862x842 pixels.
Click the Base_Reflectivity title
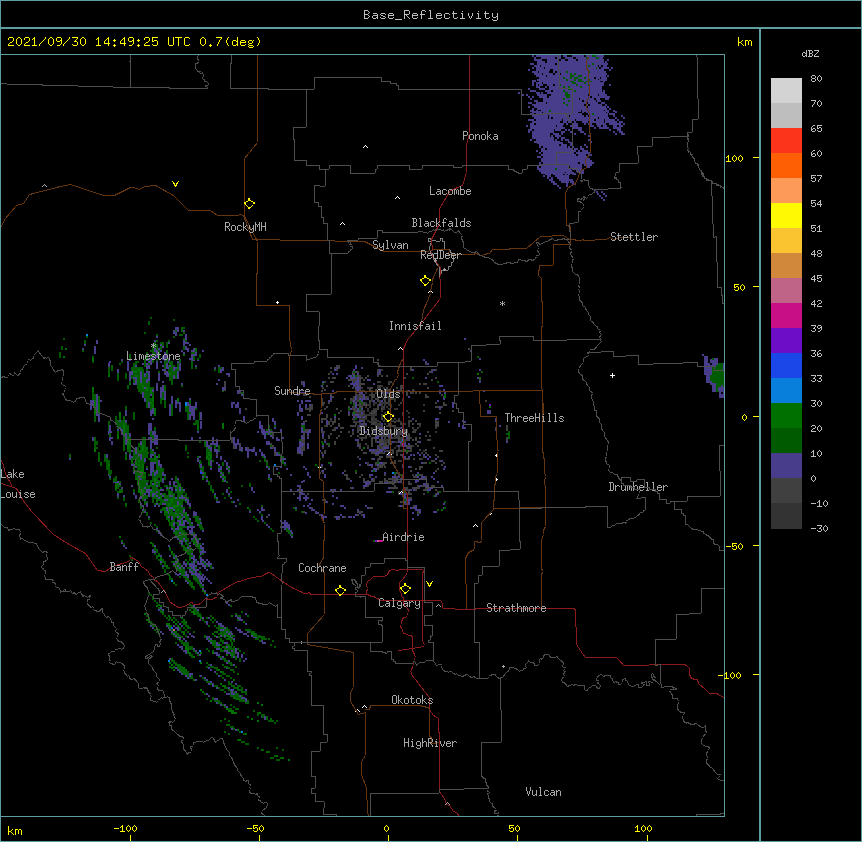pos(431,15)
